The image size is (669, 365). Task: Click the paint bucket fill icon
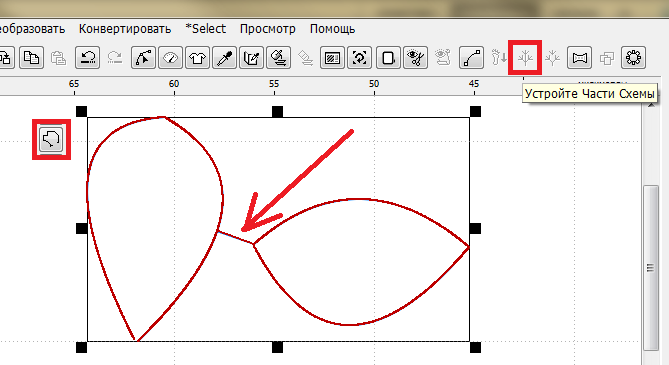click(x=278, y=58)
